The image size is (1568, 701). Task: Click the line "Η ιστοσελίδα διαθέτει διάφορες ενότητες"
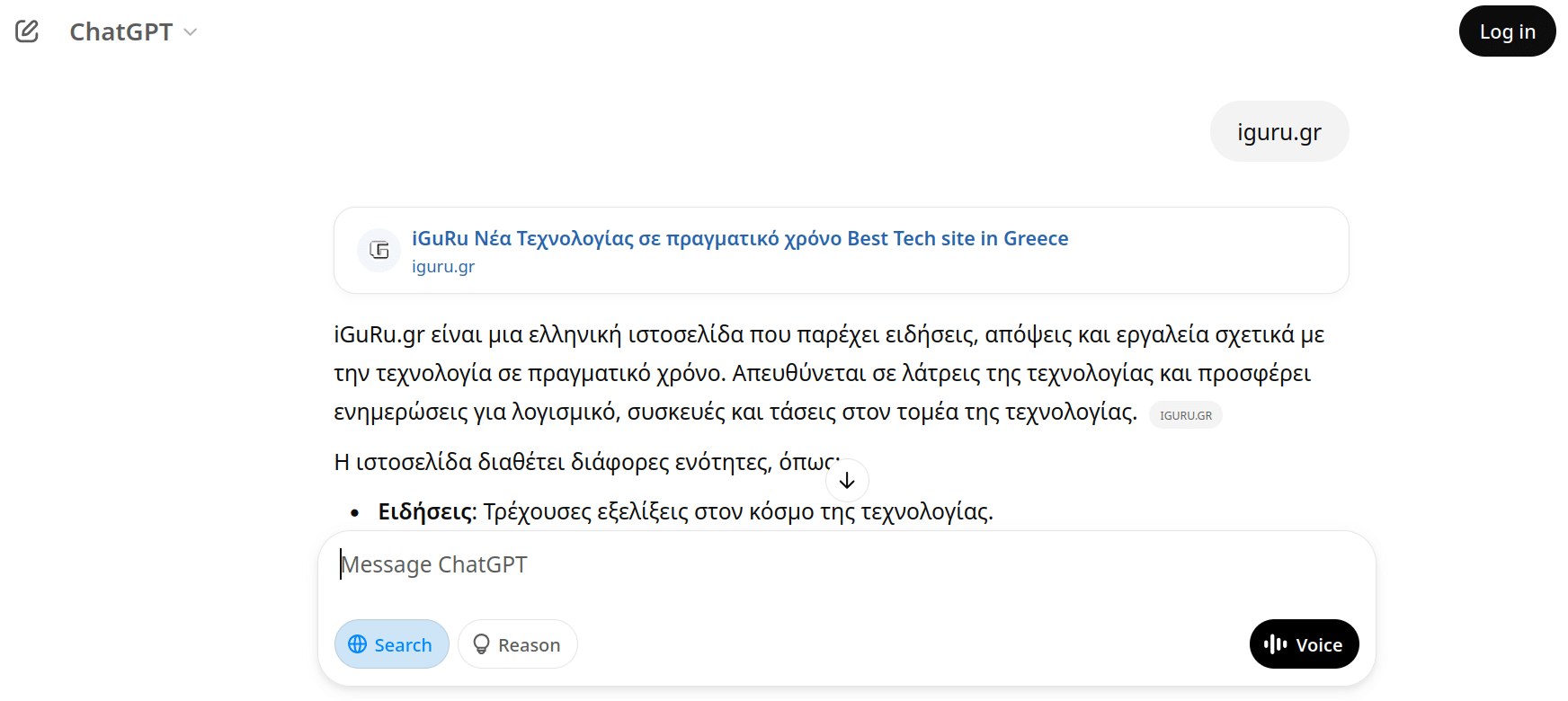point(575,462)
